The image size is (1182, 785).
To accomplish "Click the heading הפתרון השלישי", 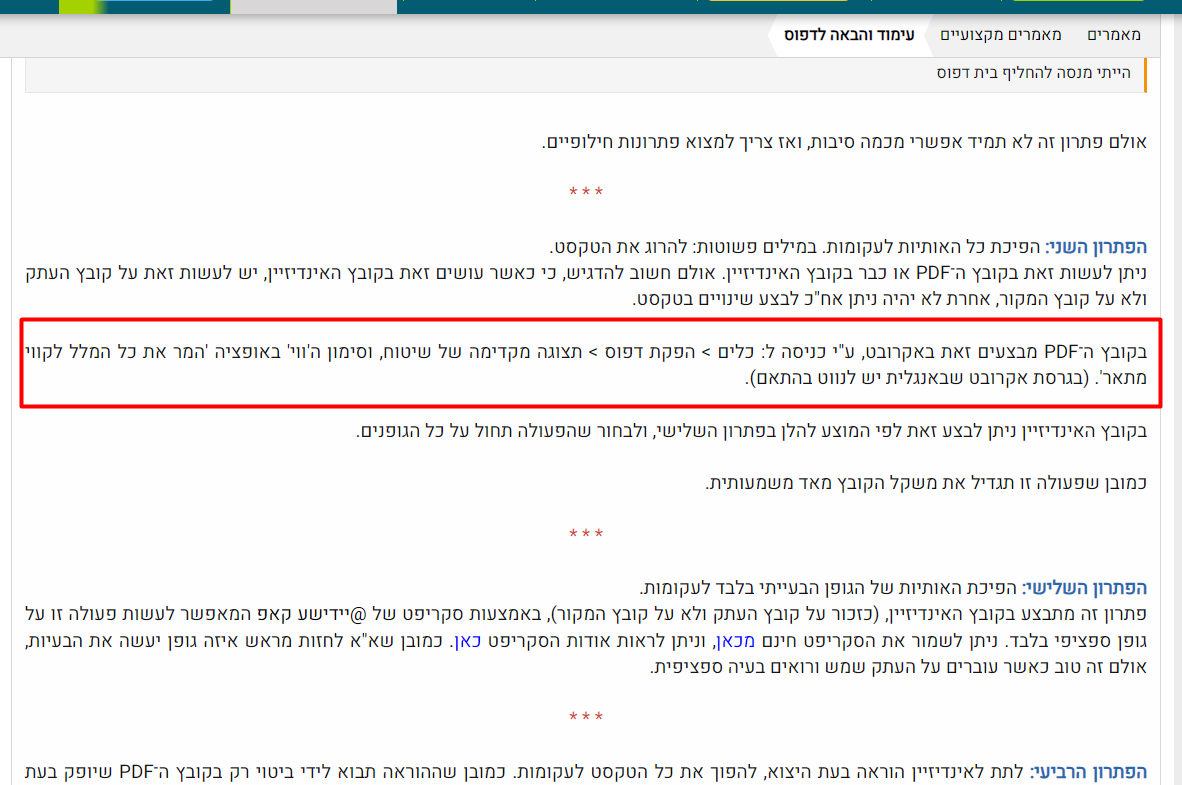I will point(1085,587).
